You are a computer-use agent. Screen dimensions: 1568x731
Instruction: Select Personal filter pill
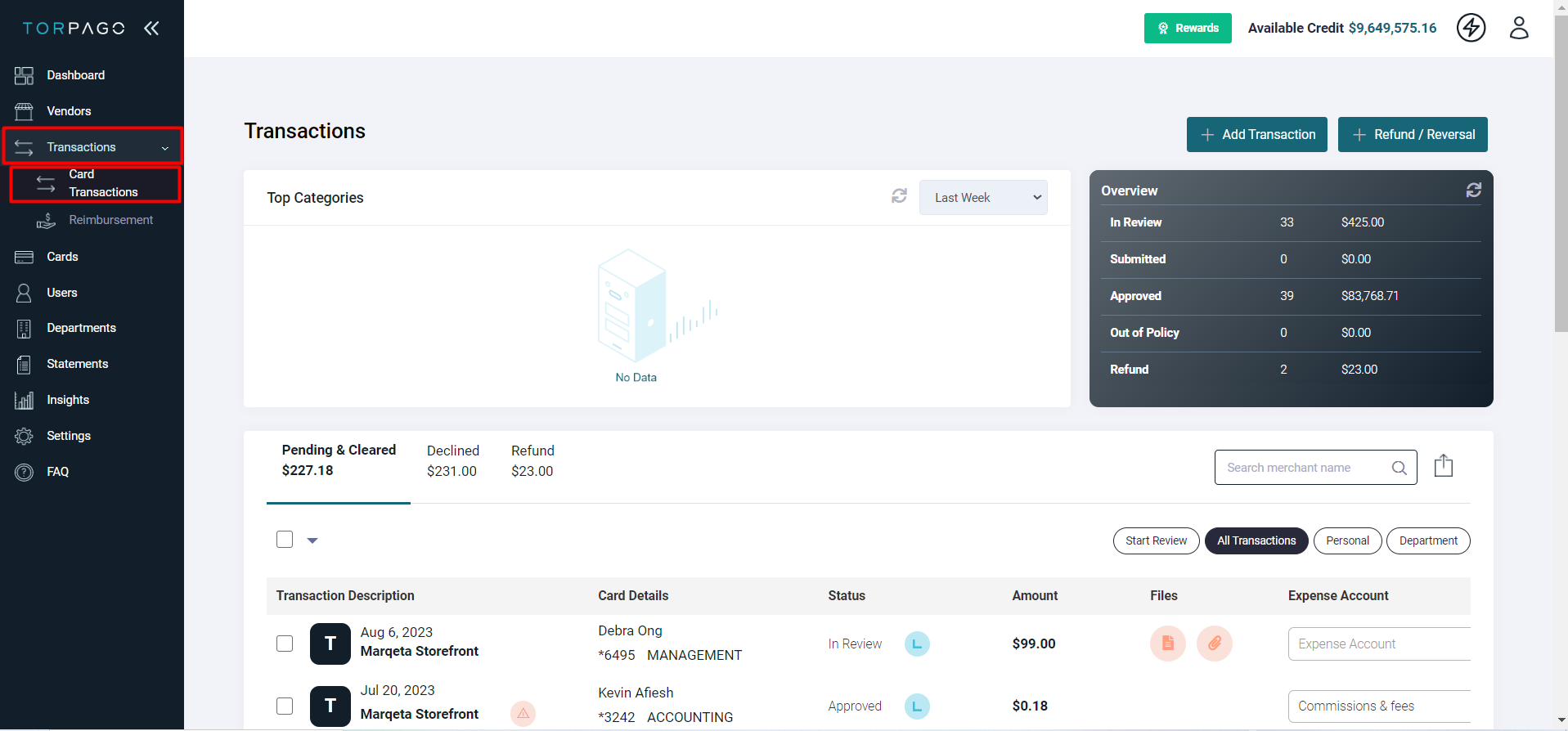tap(1347, 541)
